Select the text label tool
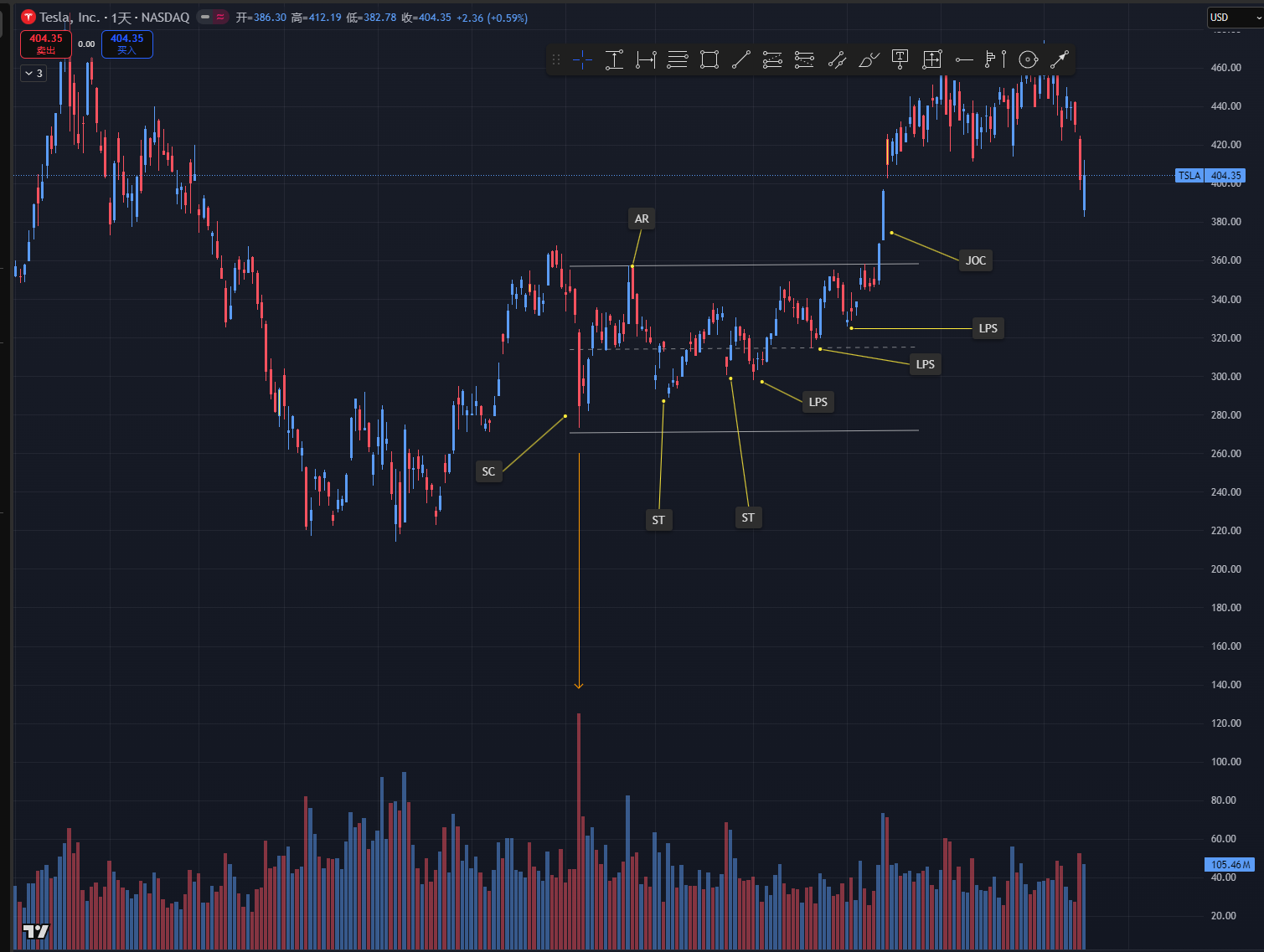1264x952 pixels. pos(900,59)
